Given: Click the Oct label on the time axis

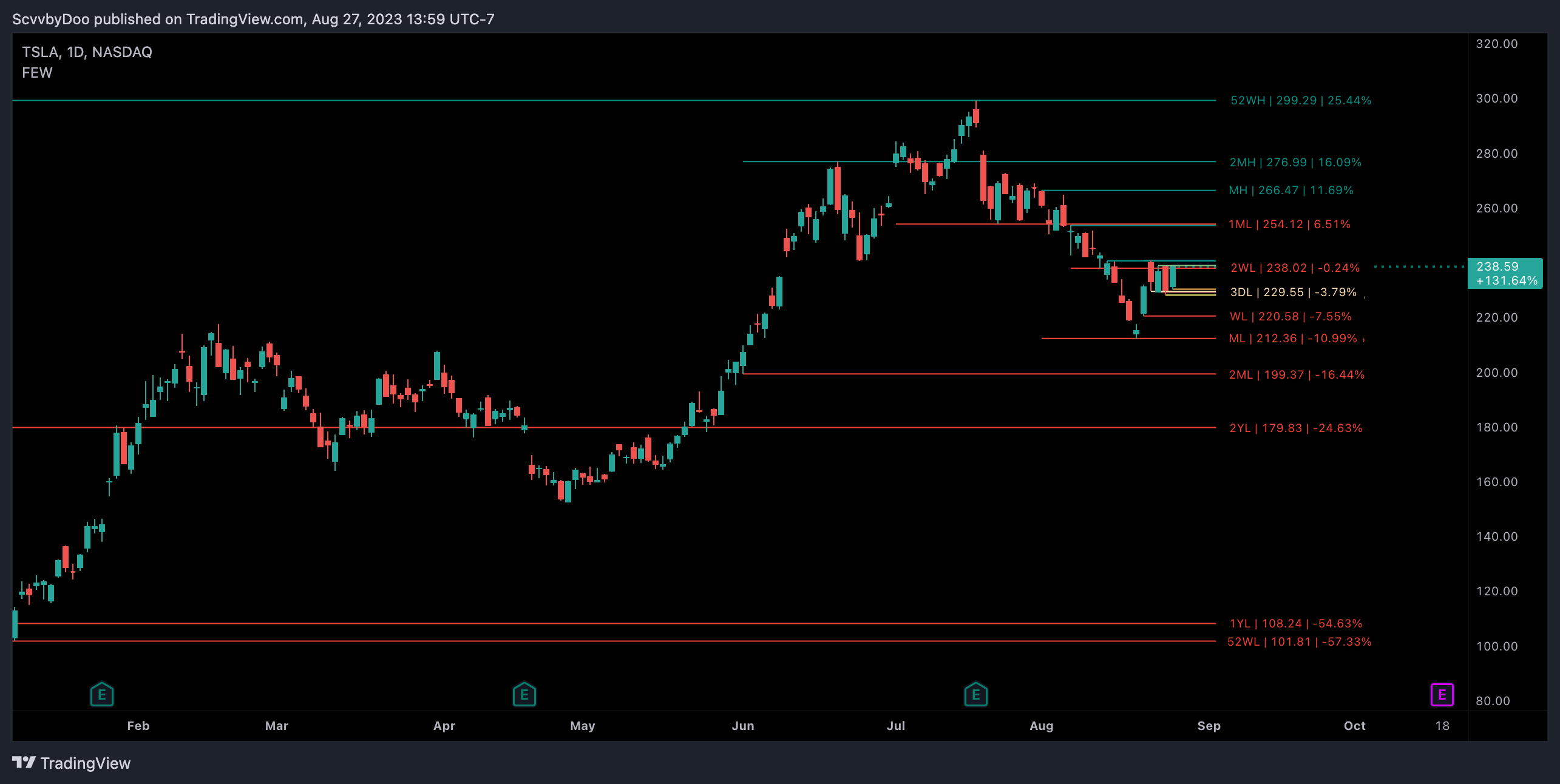Looking at the screenshot, I should [x=1355, y=726].
